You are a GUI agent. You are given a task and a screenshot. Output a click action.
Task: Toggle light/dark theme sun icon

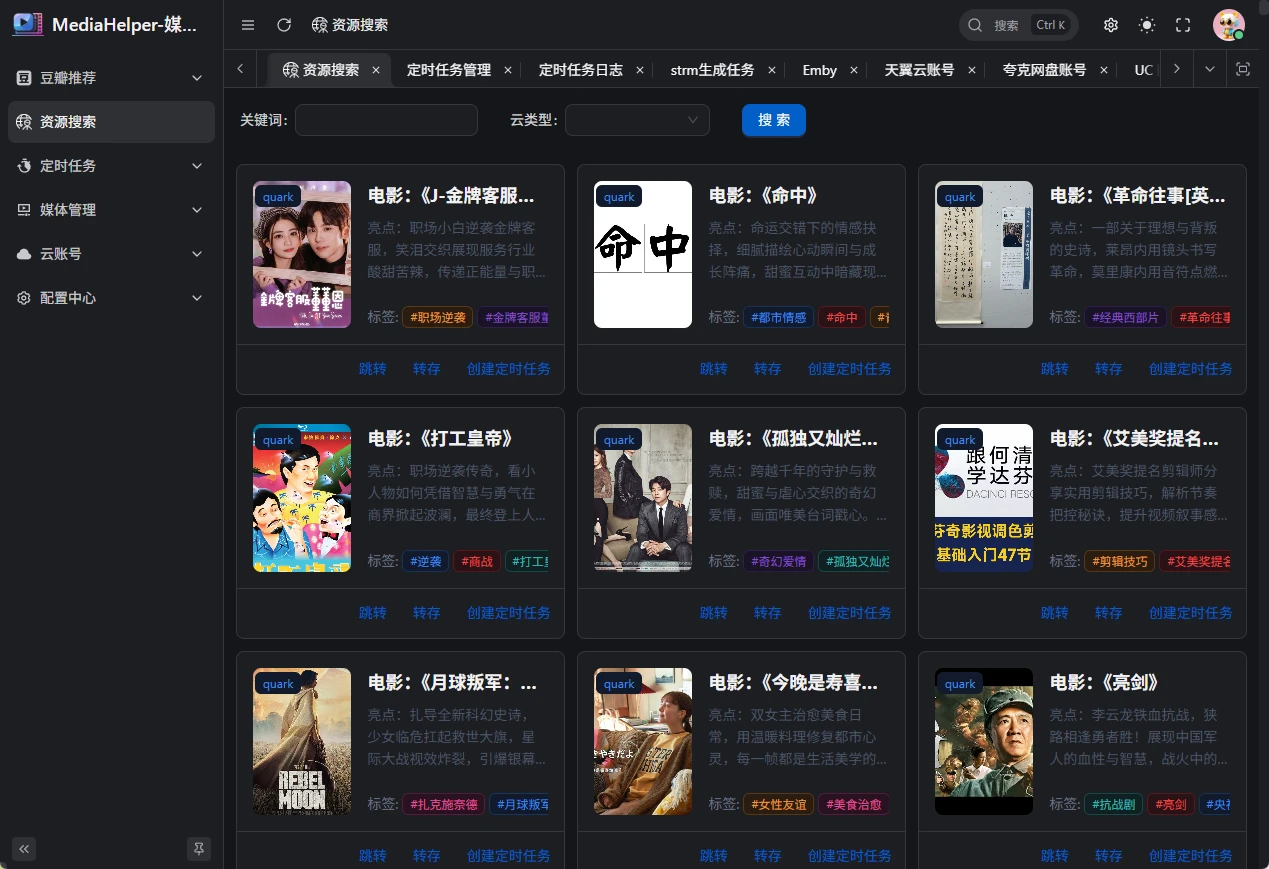pyautogui.click(x=1147, y=25)
